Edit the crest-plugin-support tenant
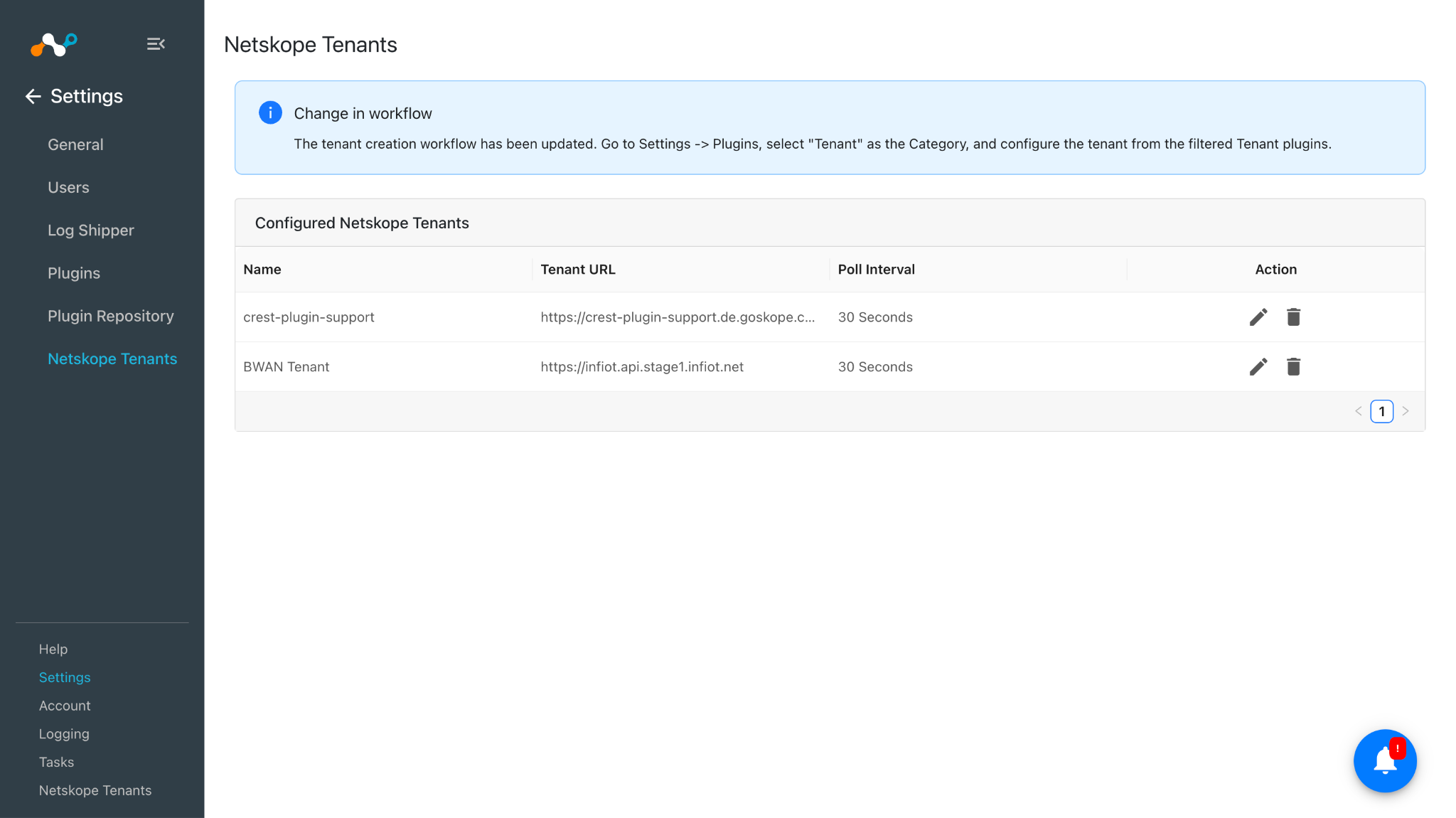The width and height of the screenshot is (1456, 818). tap(1258, 317)
